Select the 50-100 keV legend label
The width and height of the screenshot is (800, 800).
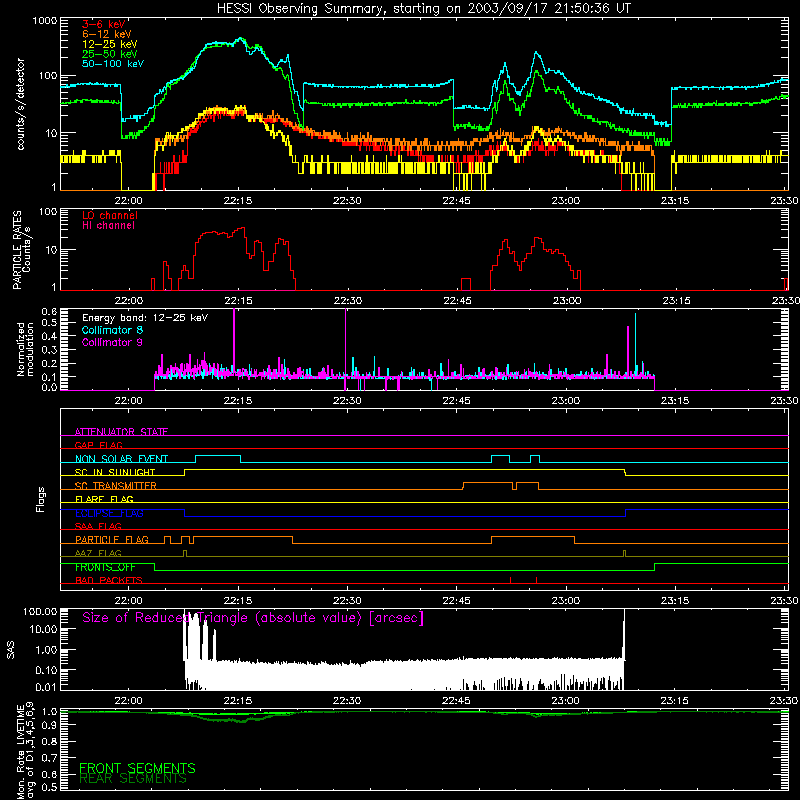click(x=113, y=64)
